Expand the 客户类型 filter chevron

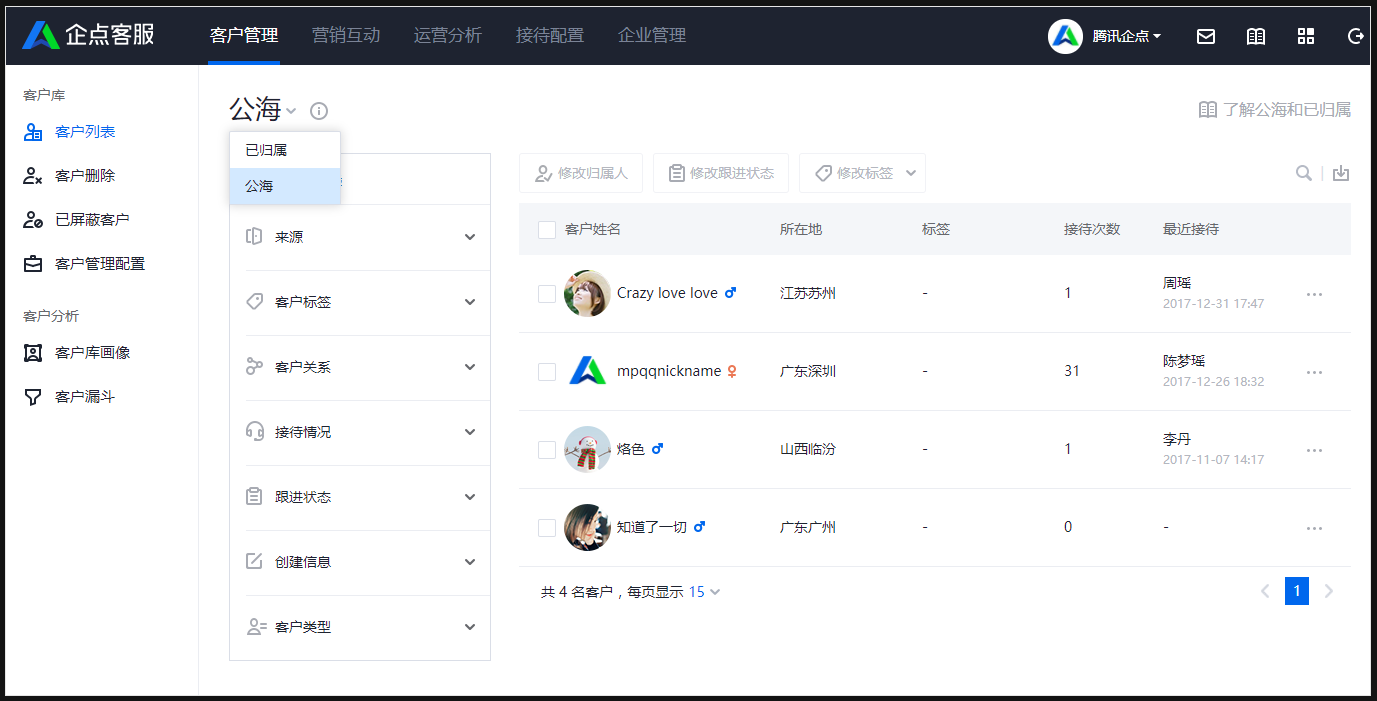(x=470, y=627)
